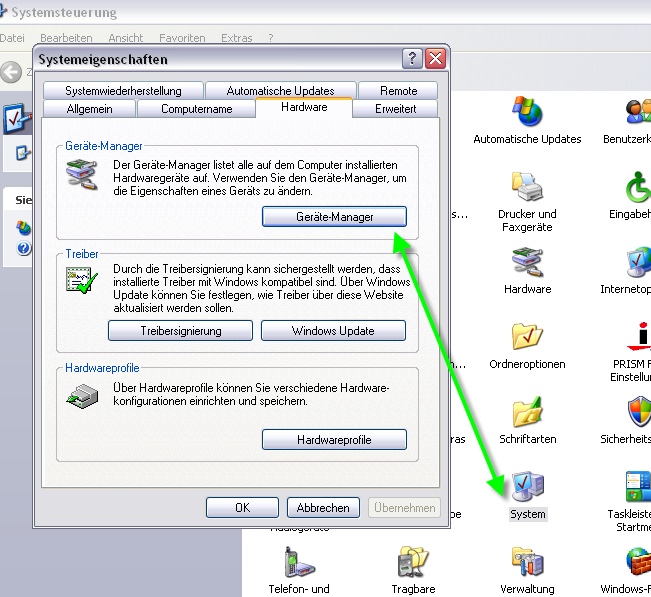Select the System control panel icon
651x597 pixels.
527,487
